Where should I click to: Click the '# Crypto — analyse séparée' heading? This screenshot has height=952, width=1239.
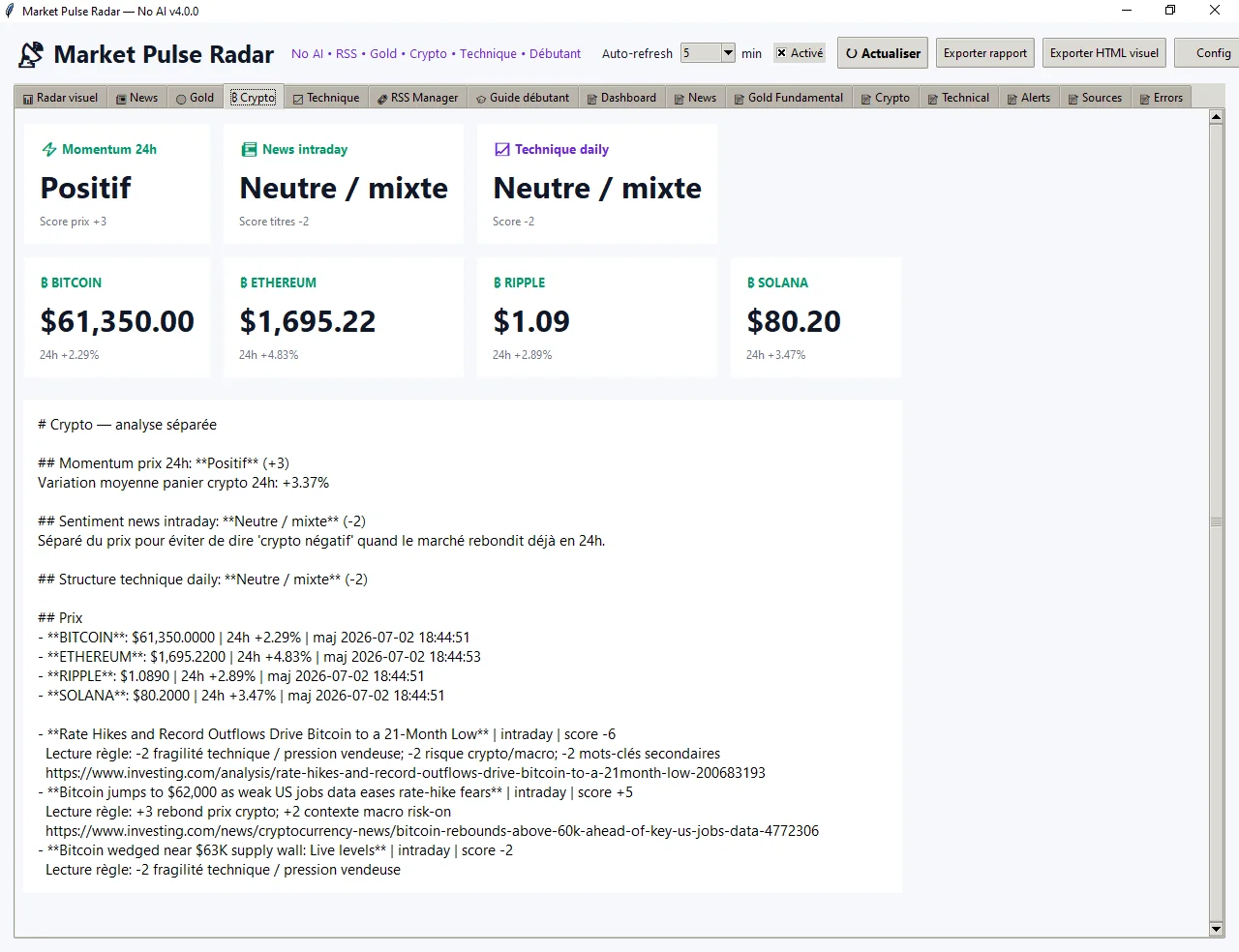127,425
